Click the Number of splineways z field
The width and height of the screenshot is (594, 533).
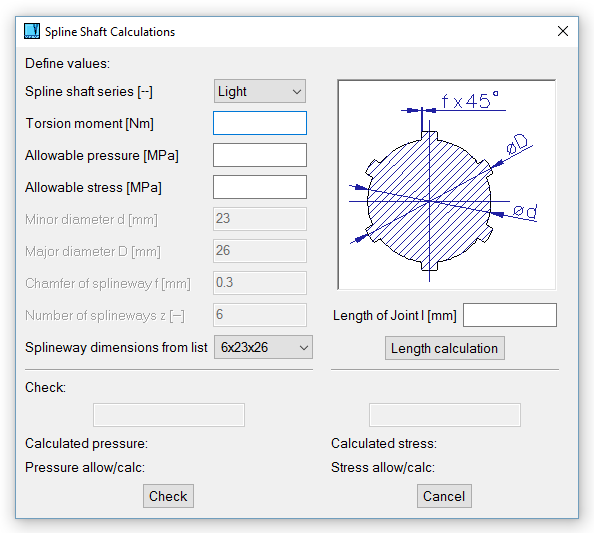click(260, 315)
